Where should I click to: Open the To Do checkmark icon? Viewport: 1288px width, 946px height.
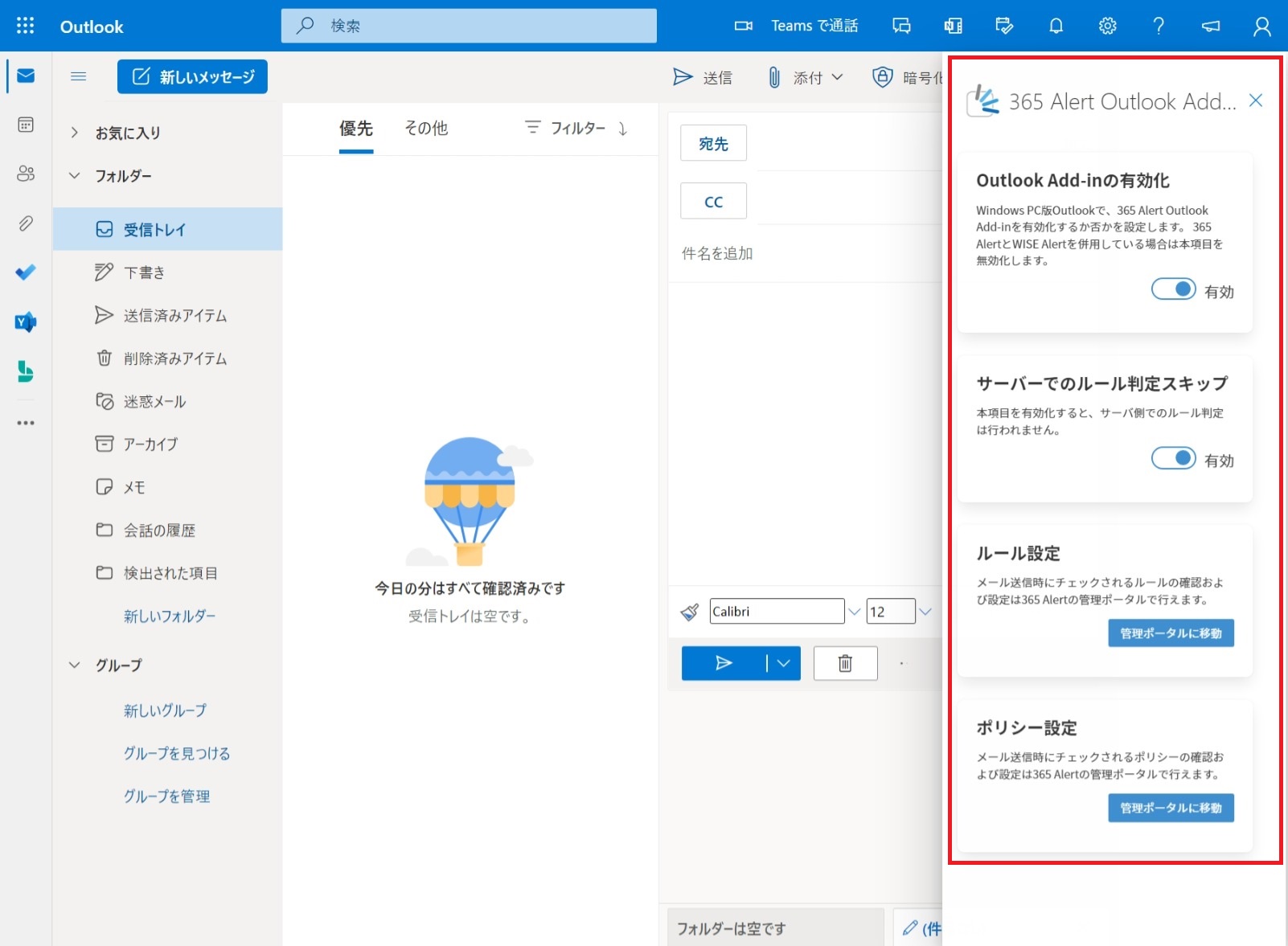tap(26, 272)
